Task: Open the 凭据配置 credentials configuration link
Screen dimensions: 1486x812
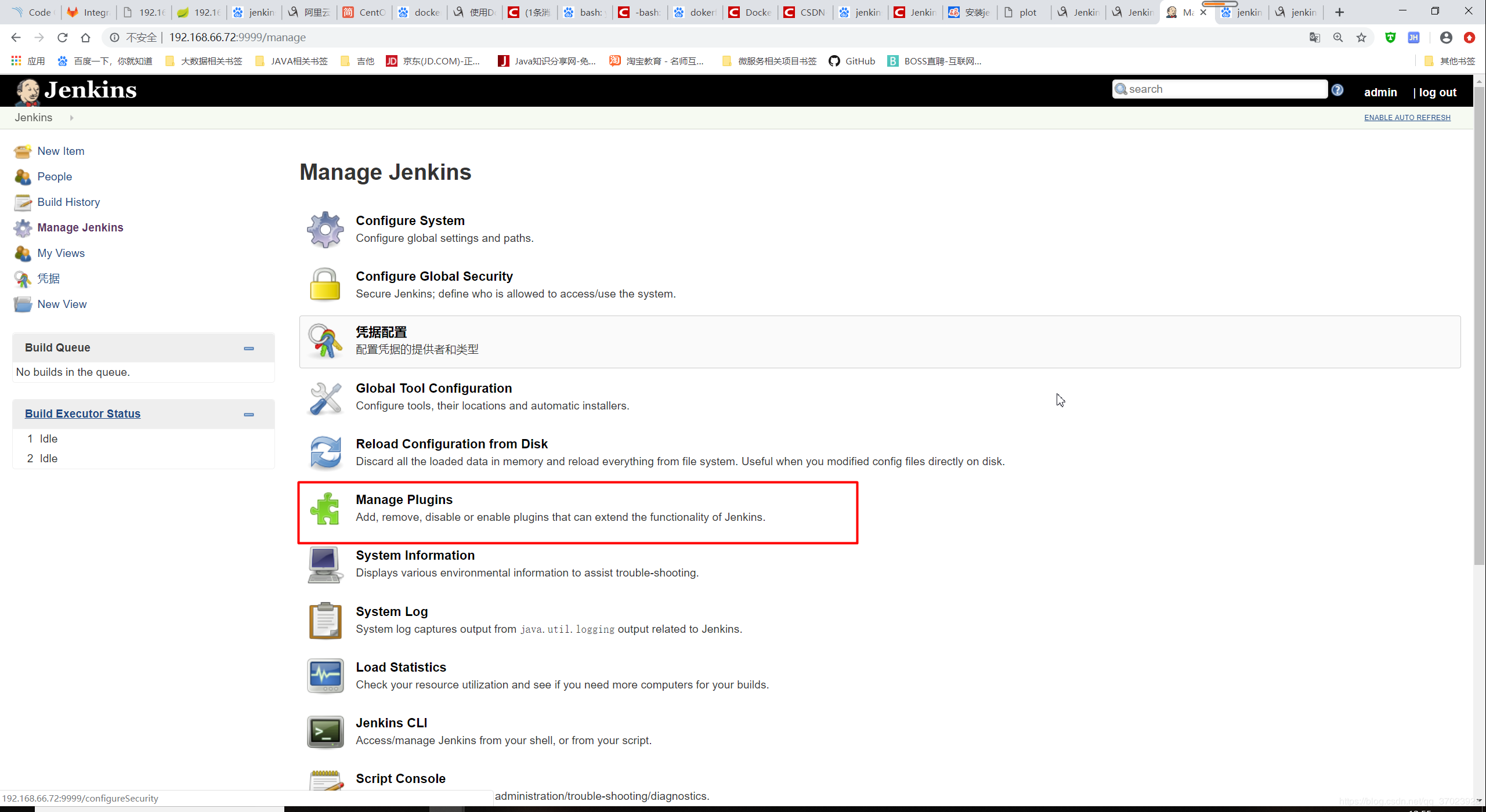Action: click(381, 332)
